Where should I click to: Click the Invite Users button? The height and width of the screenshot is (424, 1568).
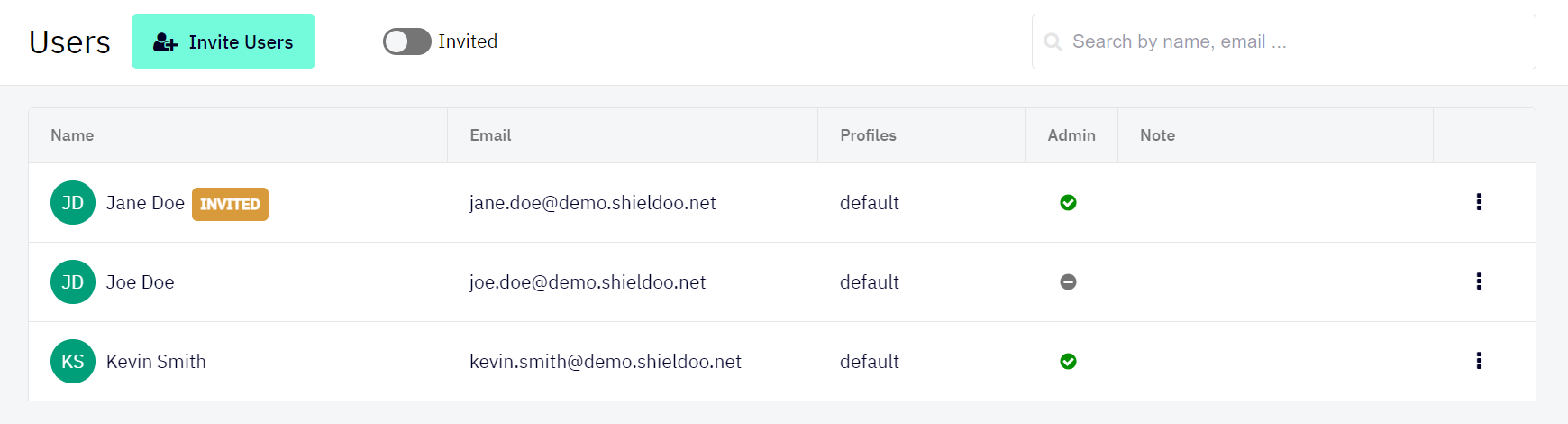[223, 41]
